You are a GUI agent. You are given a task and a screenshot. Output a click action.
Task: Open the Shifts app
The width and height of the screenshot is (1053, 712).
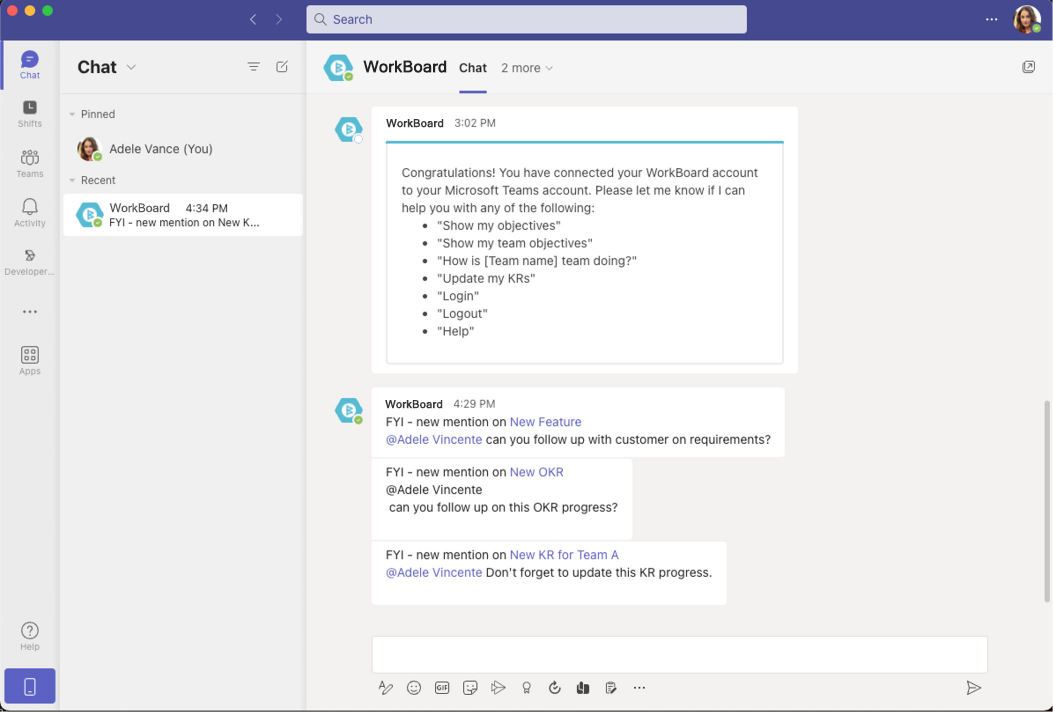coord(30,114)
